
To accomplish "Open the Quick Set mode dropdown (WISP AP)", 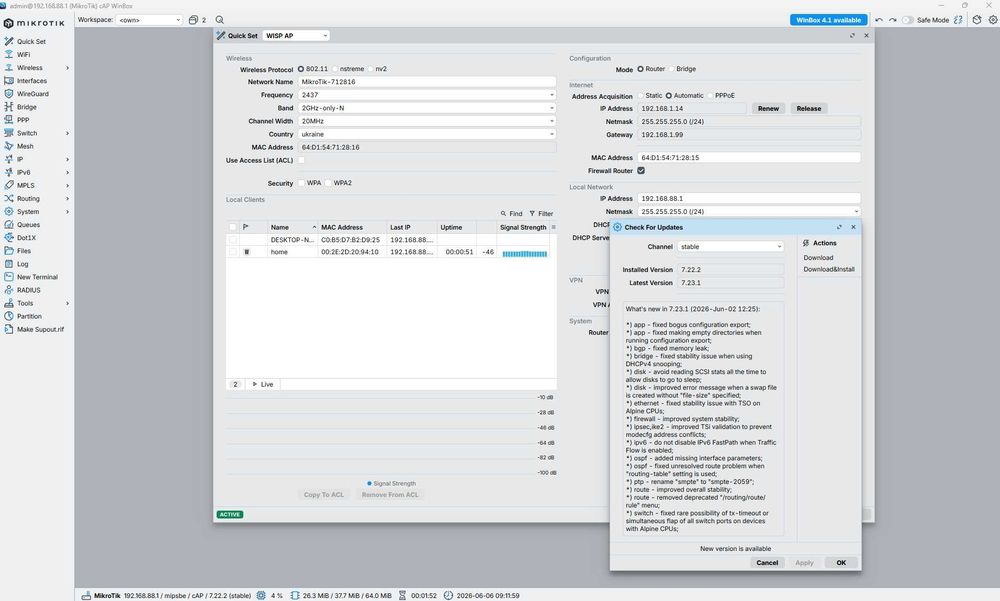I will pyautogui.click(x=296, y=36).
